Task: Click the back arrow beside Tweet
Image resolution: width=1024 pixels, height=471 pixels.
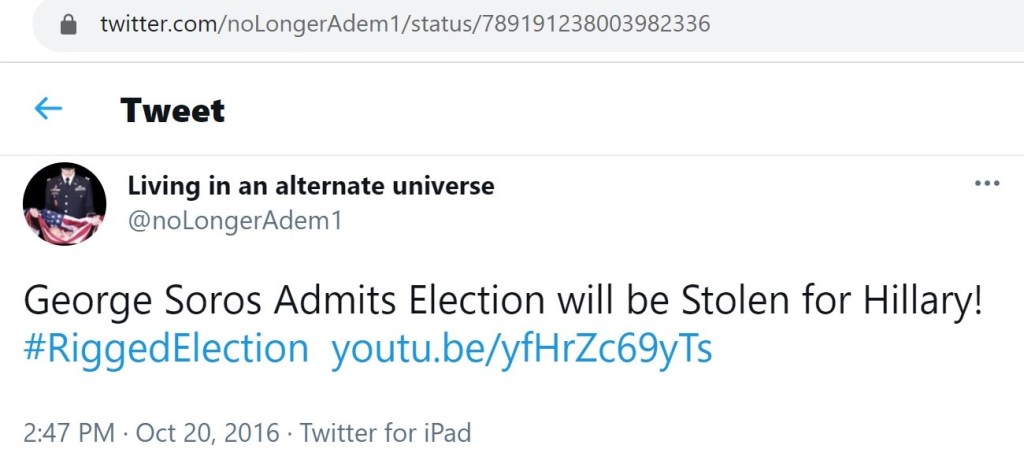Action: pos(48,109)
